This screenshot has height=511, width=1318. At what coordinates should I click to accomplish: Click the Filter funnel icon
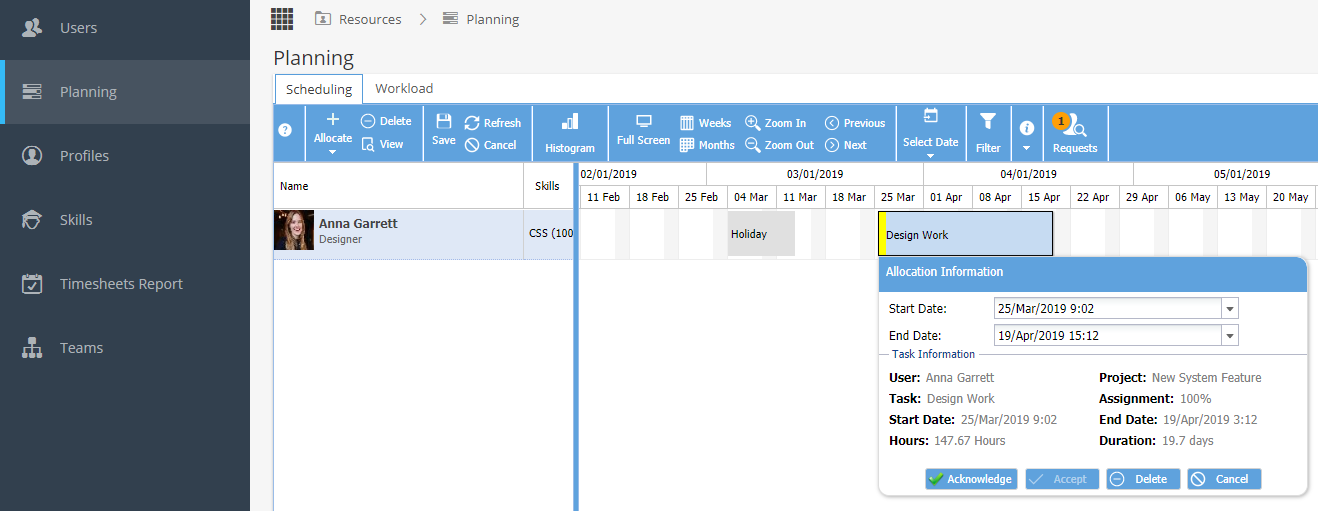click(988, 122)
